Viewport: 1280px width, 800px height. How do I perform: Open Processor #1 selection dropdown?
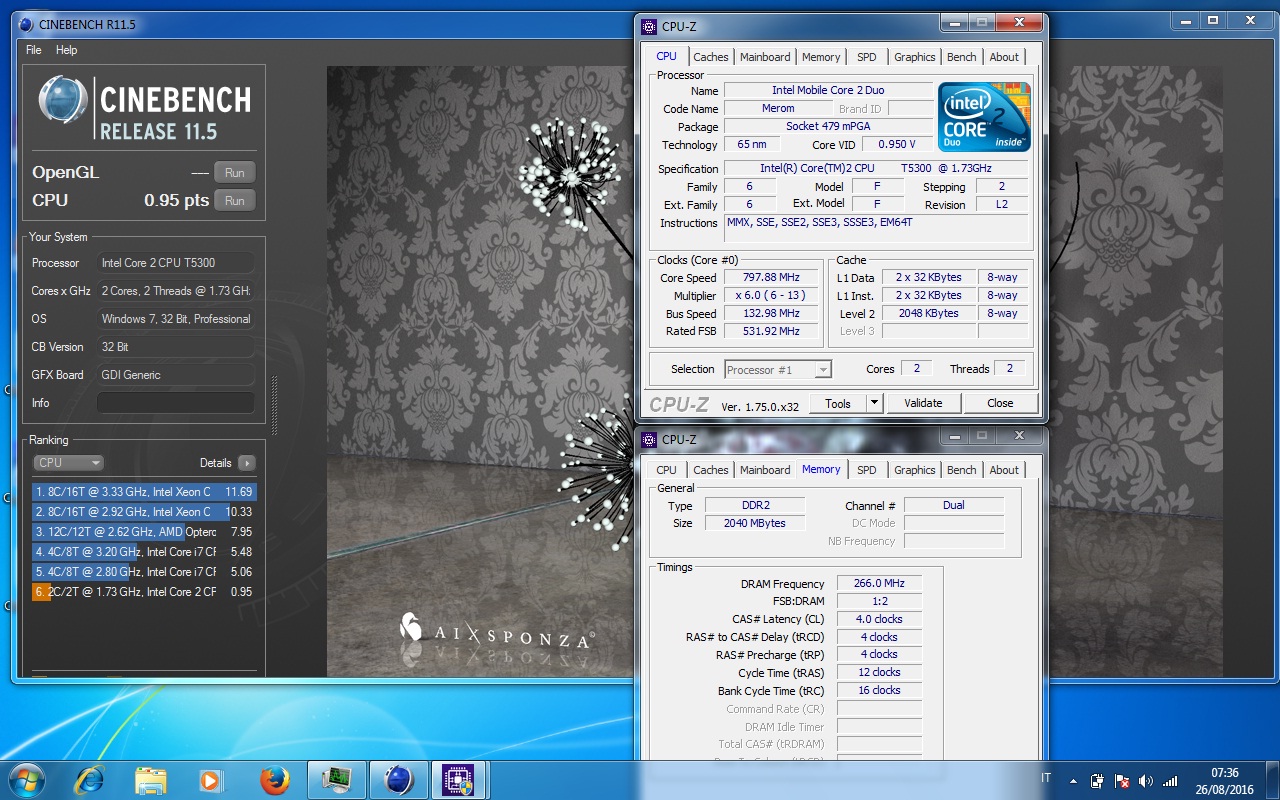pos(778,370)
